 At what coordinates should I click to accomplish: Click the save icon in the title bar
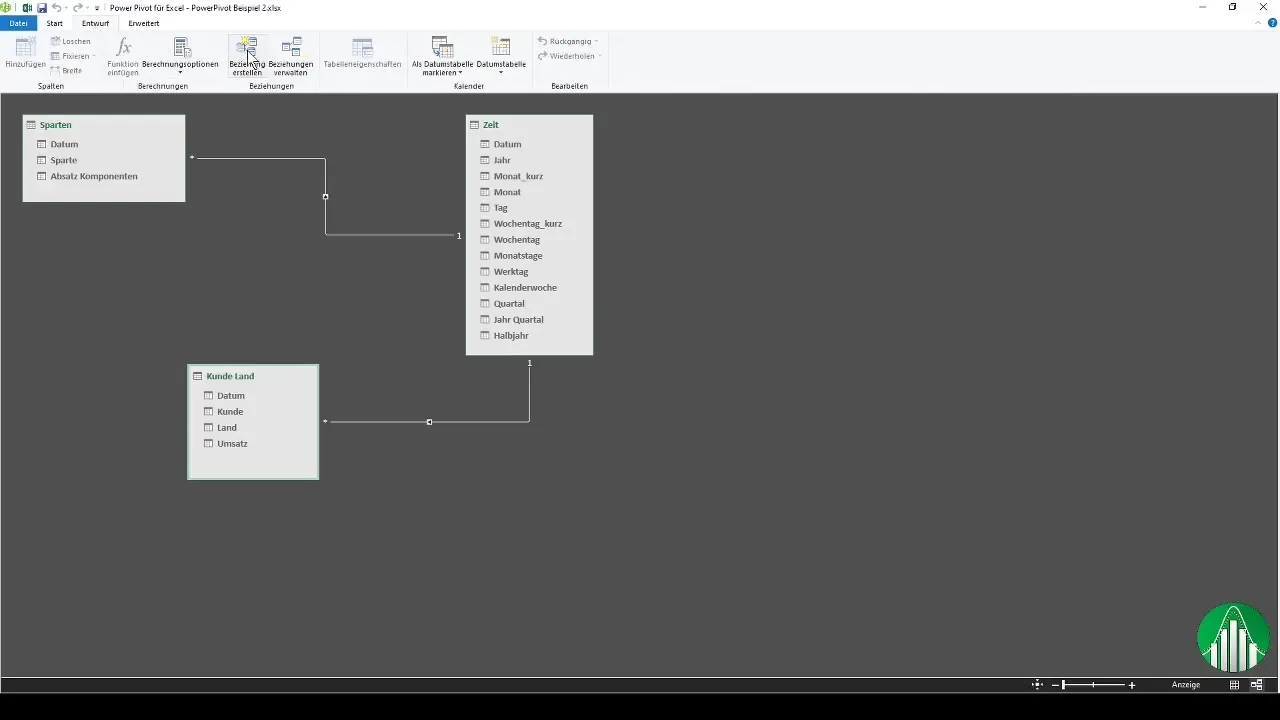point(42,7)
